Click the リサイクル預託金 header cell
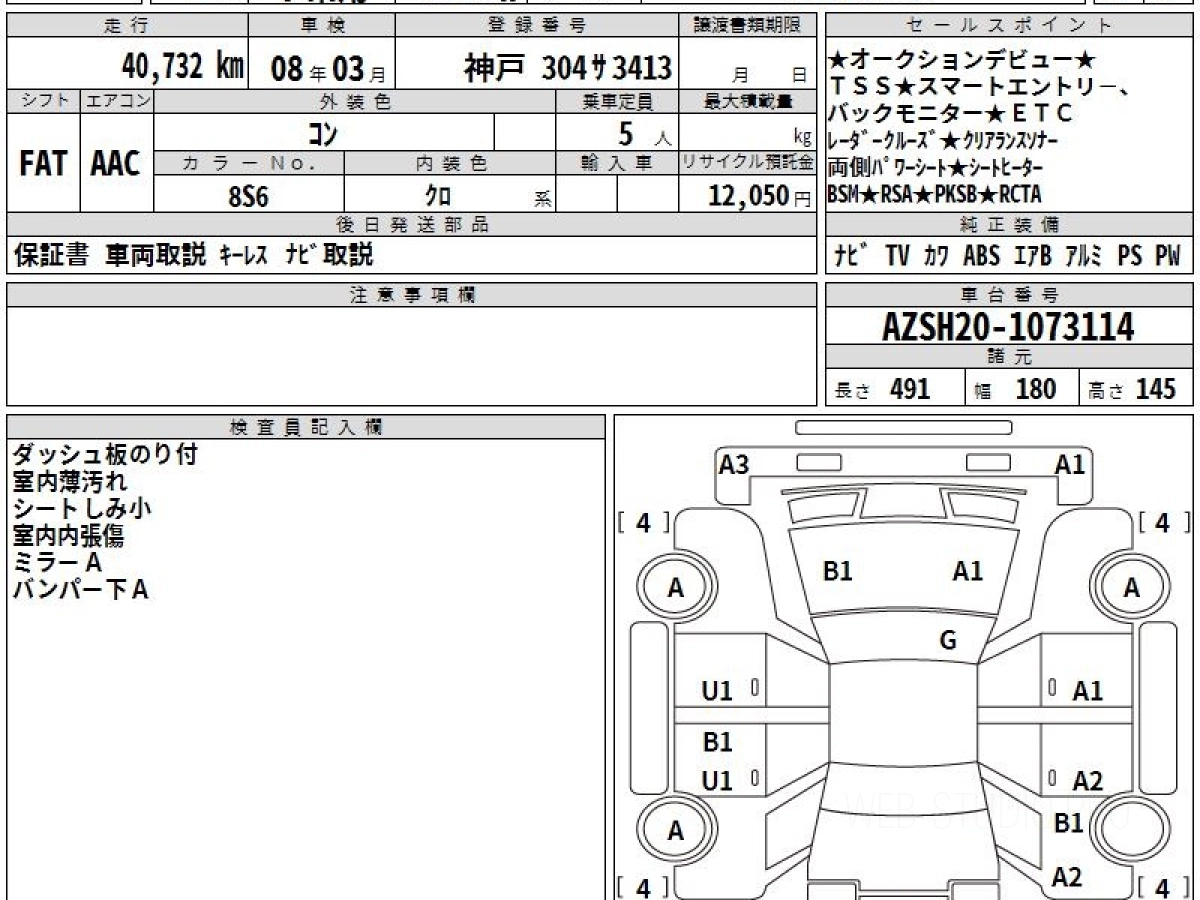 [x=748, y=163]
